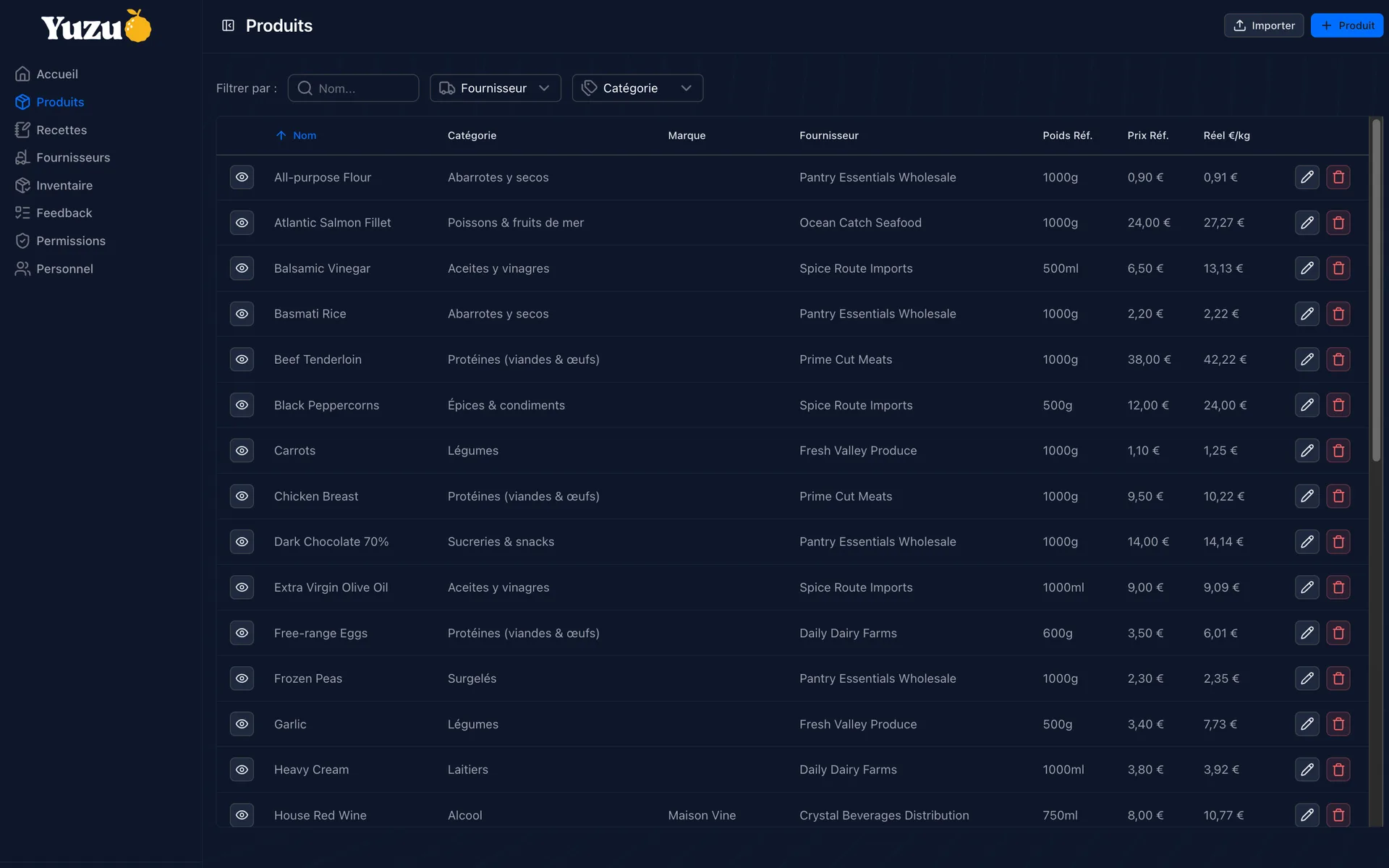Collapse the sidebar panel icon
The width and height of the screenshot is (1389, 868).
pos(228,26)
